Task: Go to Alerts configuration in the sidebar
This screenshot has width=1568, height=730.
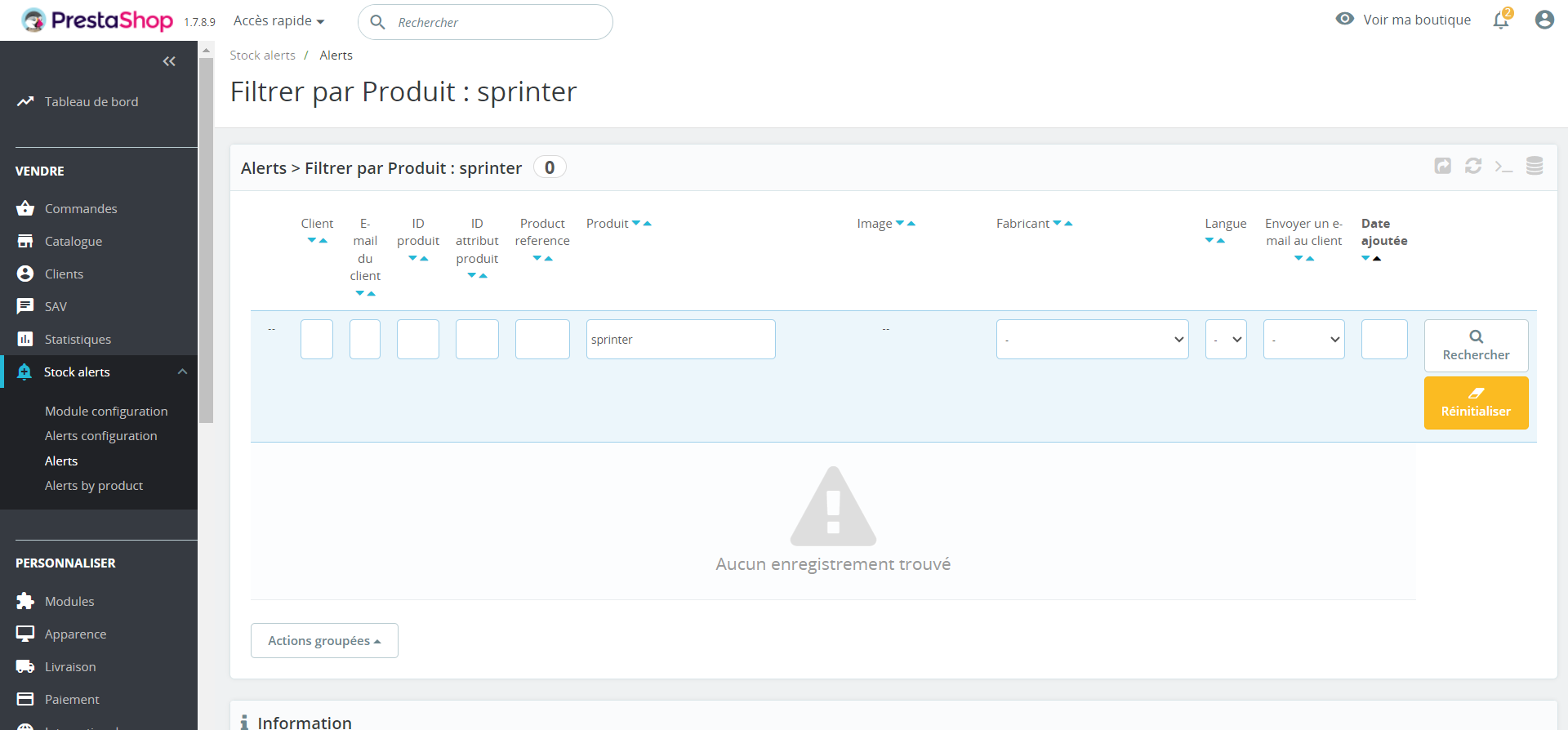Action: [x=100, y=436]
